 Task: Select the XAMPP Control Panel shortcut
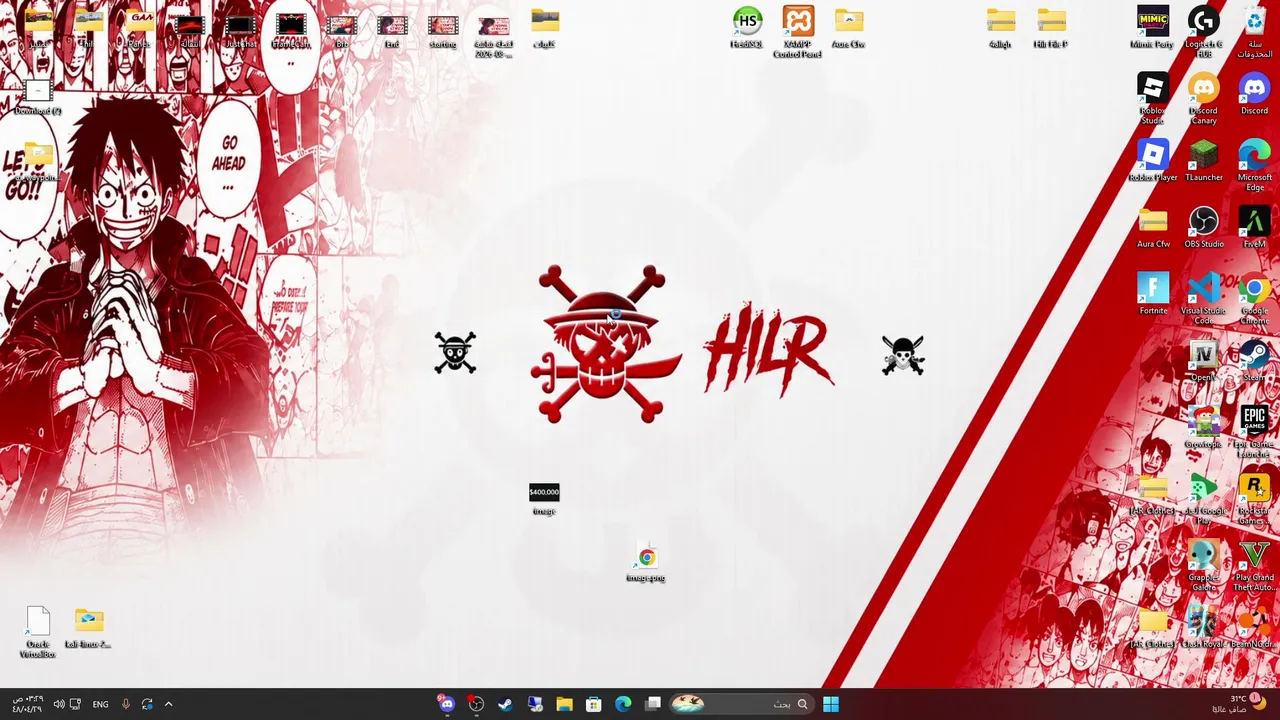coord(797,32)
